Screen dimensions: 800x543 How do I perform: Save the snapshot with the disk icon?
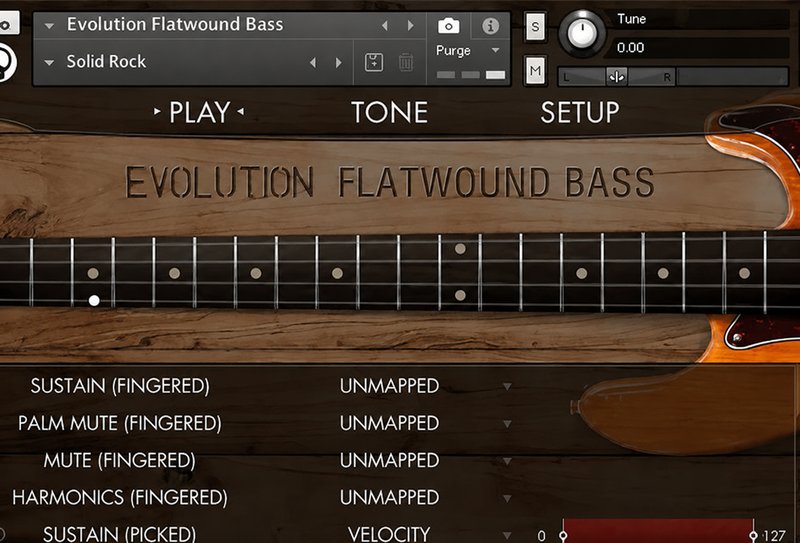[374, 63]
